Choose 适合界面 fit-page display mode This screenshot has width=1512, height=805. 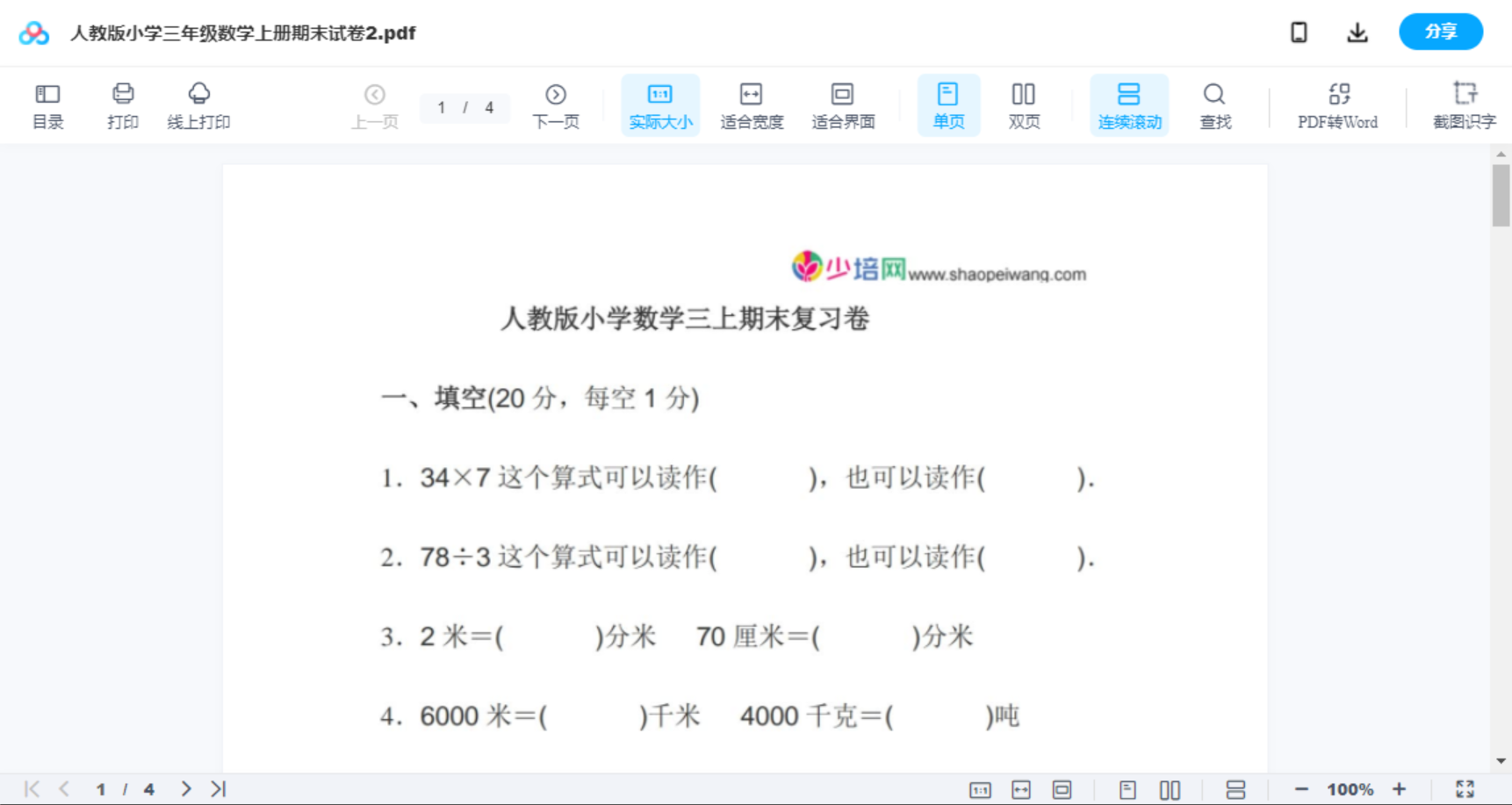(843, 105)
